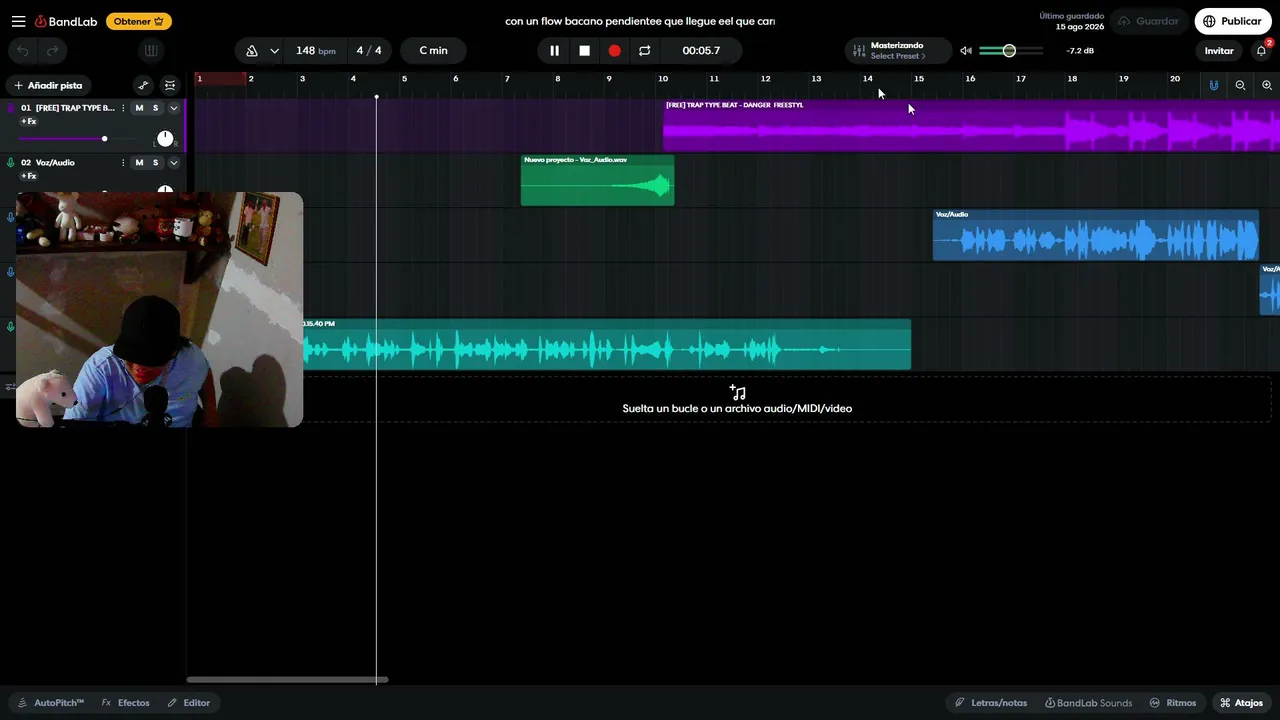Start recording with the red record button

(x=615, y=51)
